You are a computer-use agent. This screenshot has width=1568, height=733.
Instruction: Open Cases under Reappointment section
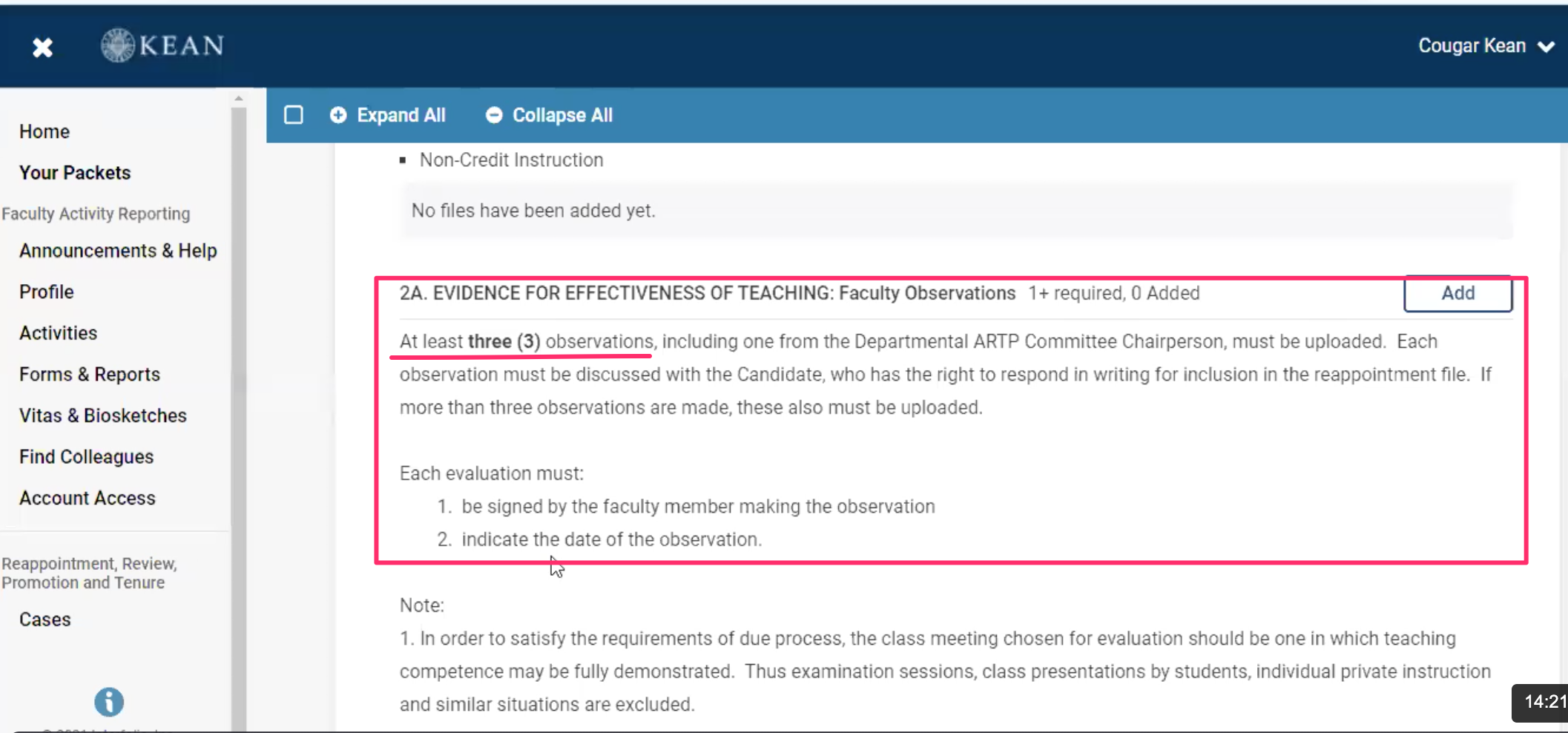tap(45, 619)
